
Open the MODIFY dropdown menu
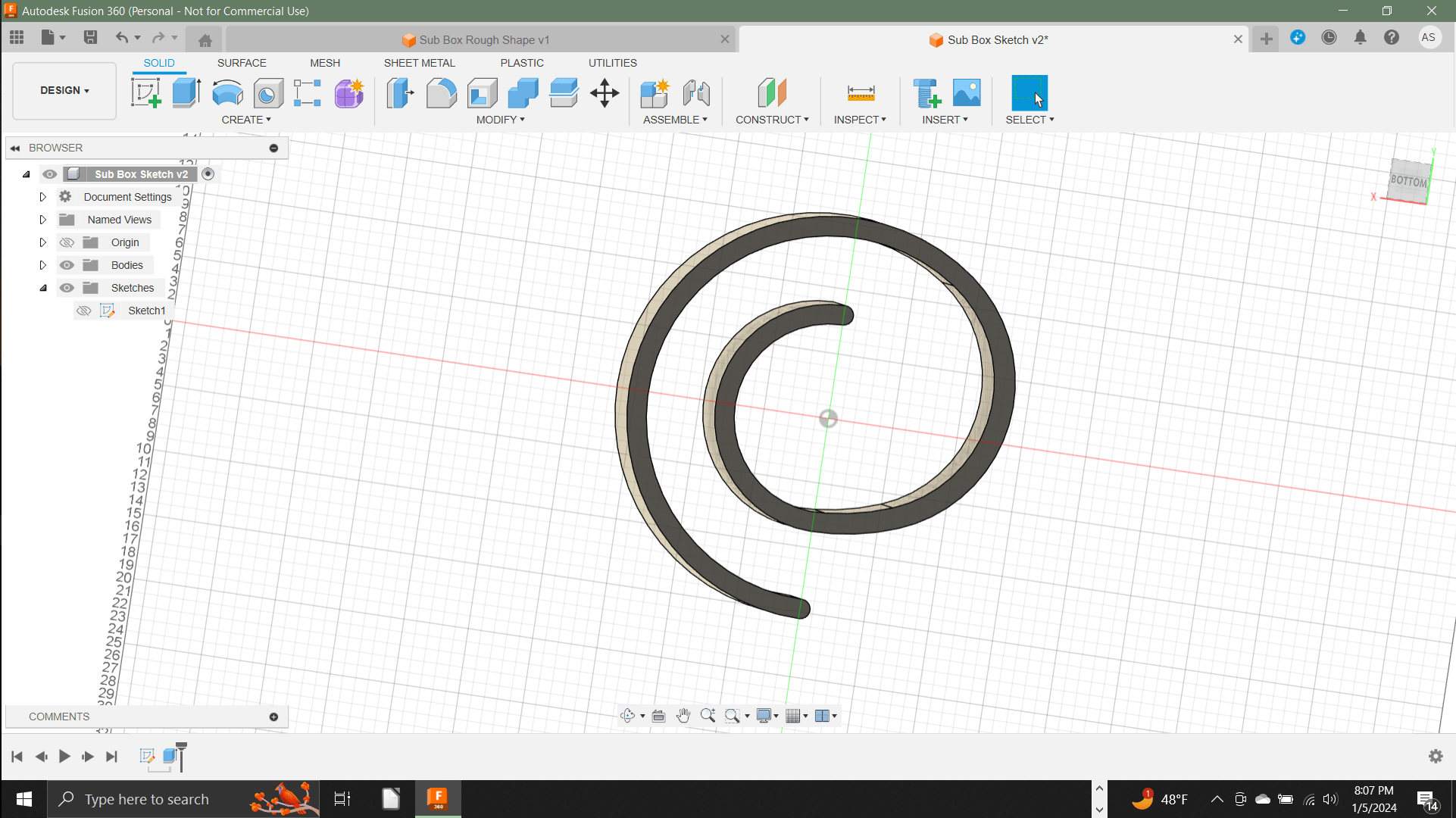501,120
